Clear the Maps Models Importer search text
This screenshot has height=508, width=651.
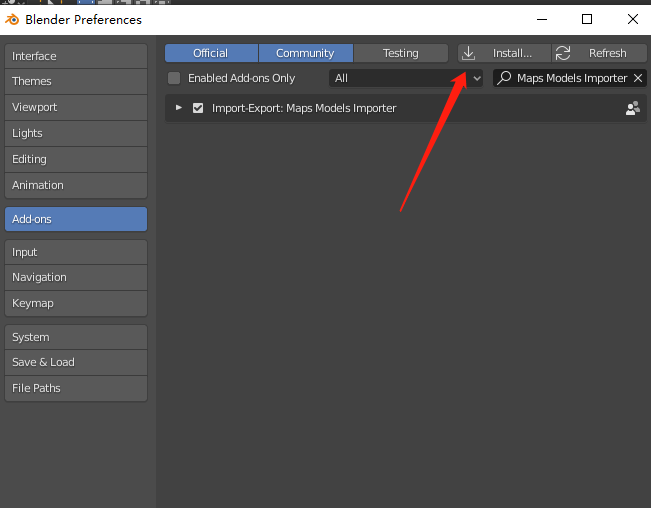tap(638, 78)
